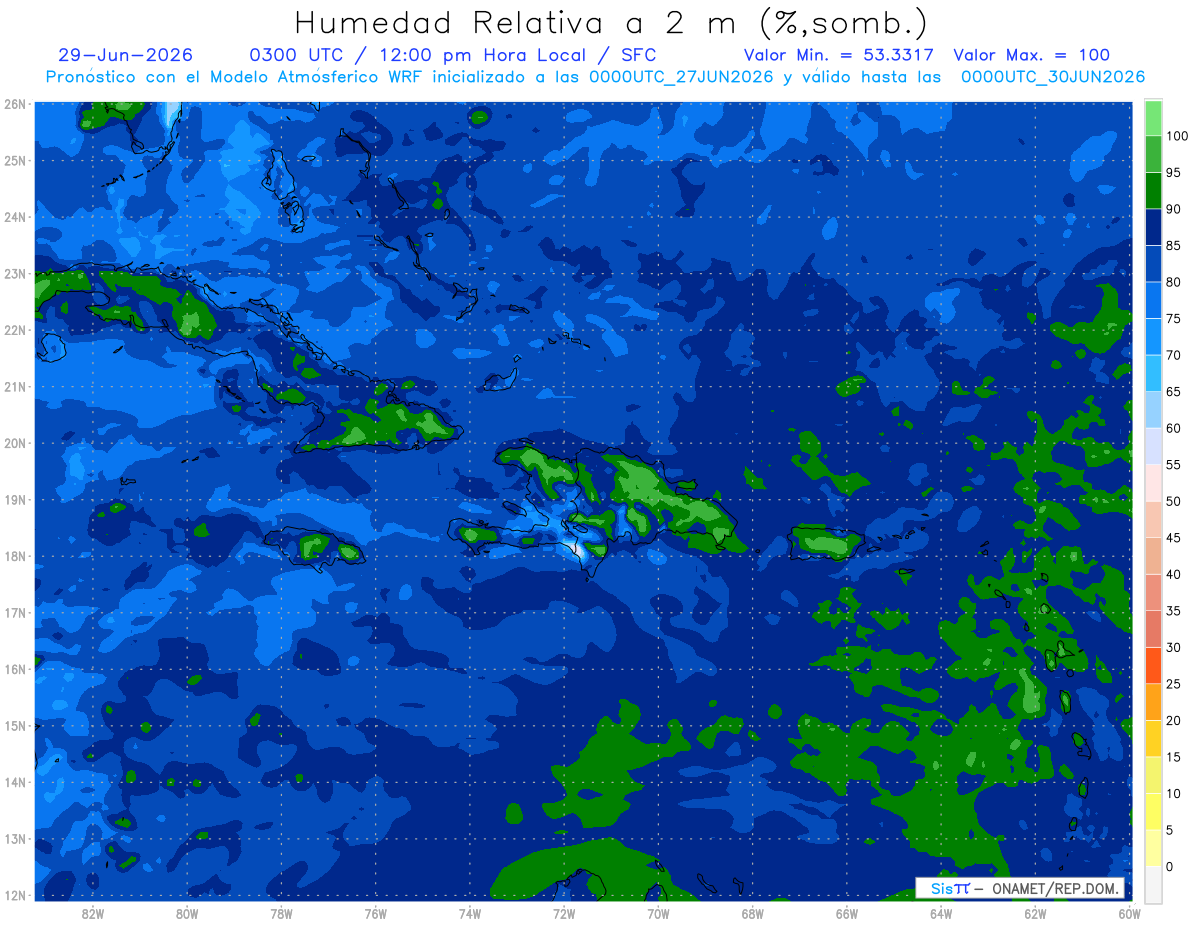
Task: Click the 70W longitude axis label
Action: [657, 913]
